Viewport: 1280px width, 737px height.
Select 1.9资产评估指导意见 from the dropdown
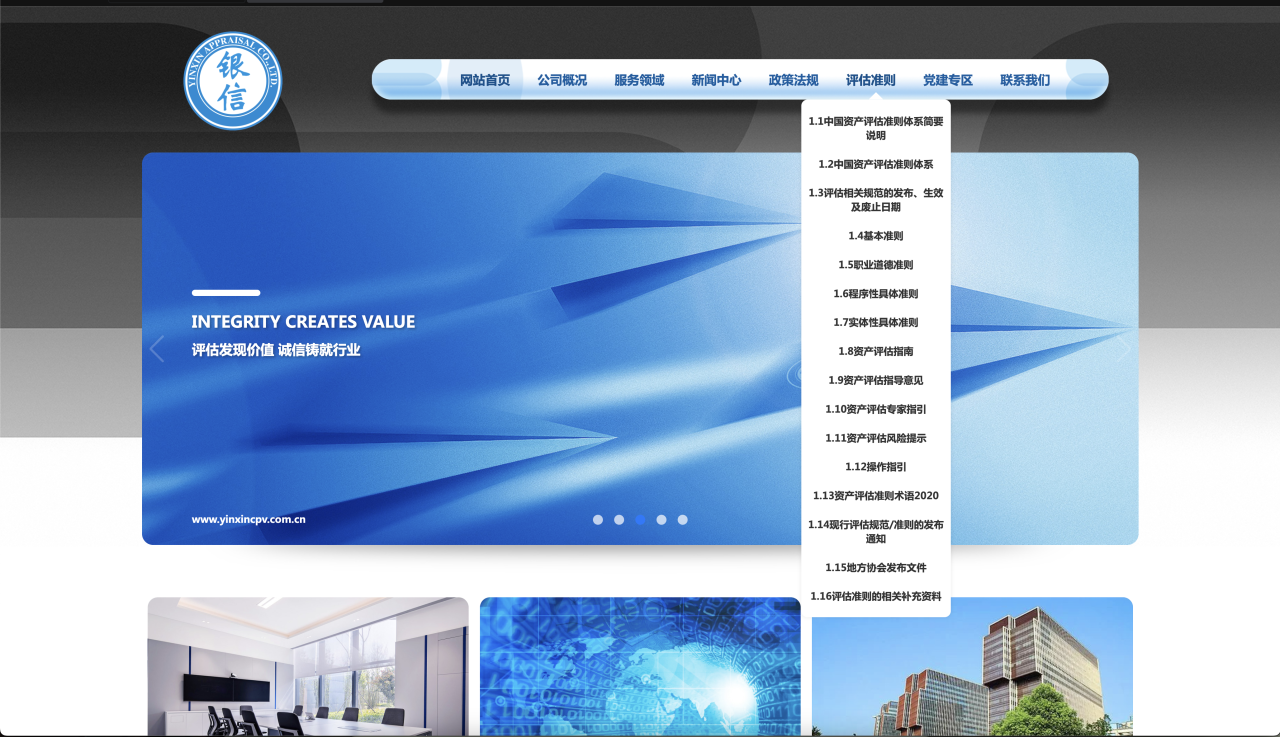pos(876,380)
